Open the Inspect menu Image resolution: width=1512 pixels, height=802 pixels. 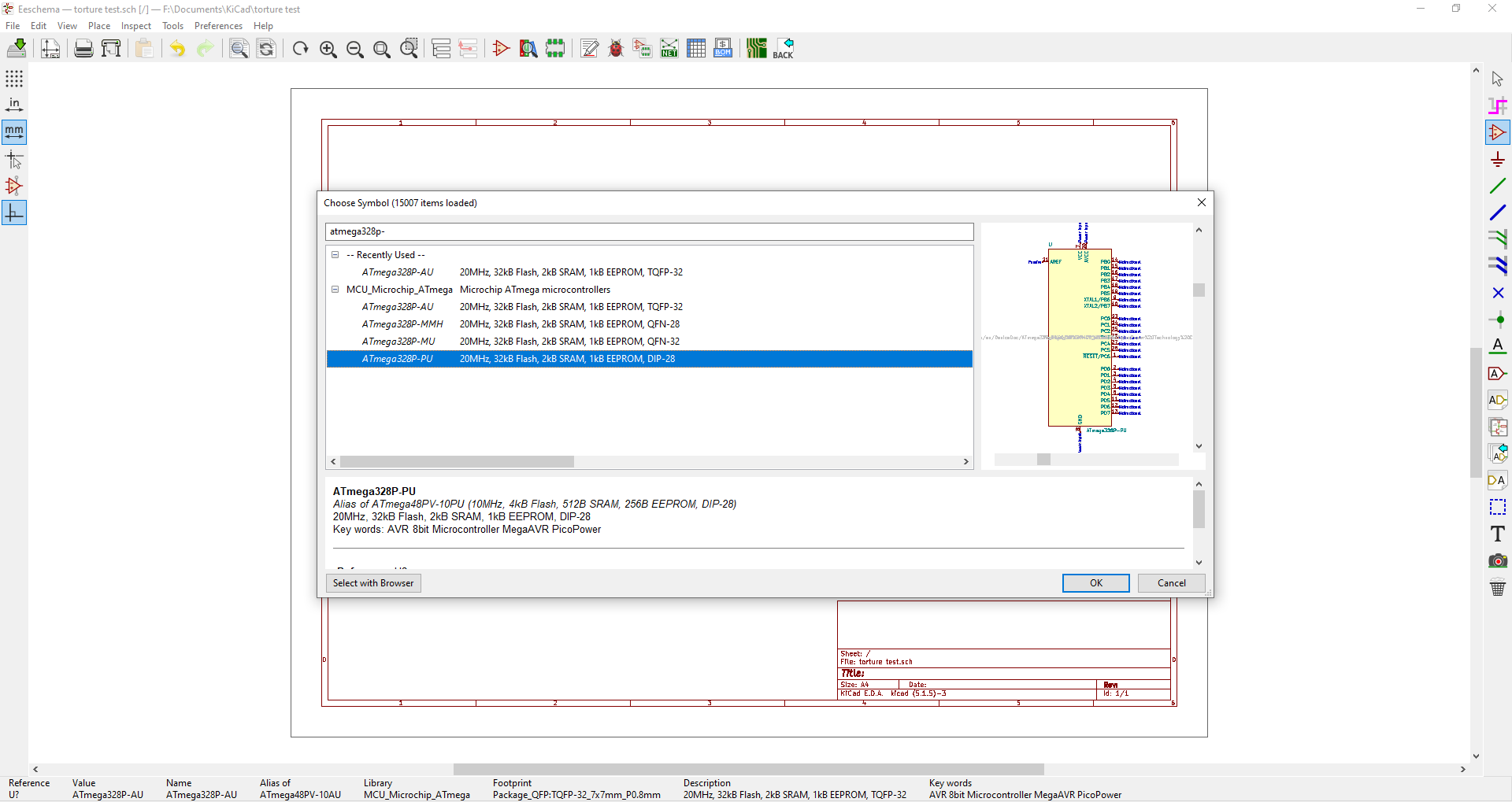tap(135, 26)
